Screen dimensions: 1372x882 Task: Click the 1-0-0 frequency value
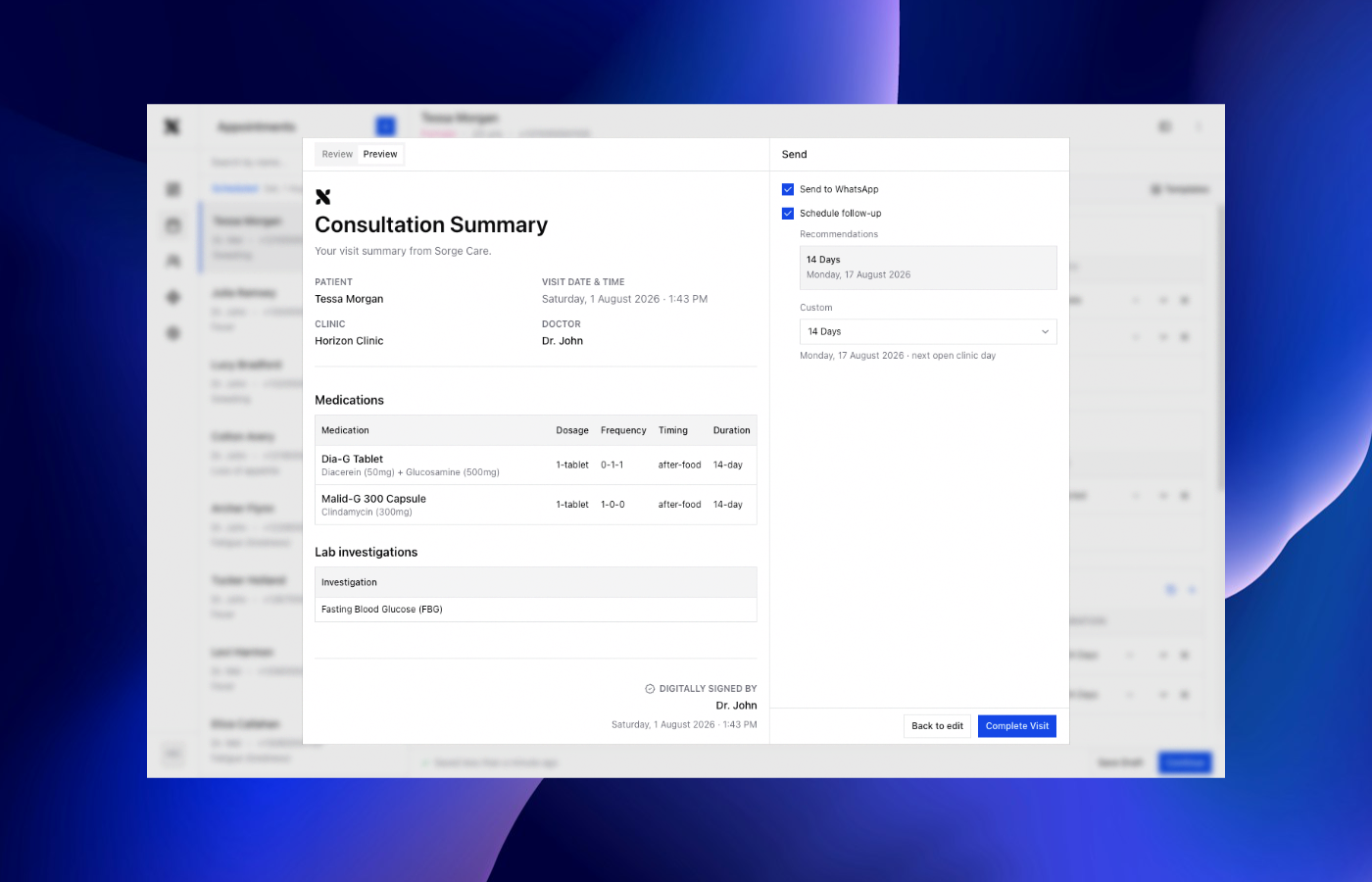[612, 505]
